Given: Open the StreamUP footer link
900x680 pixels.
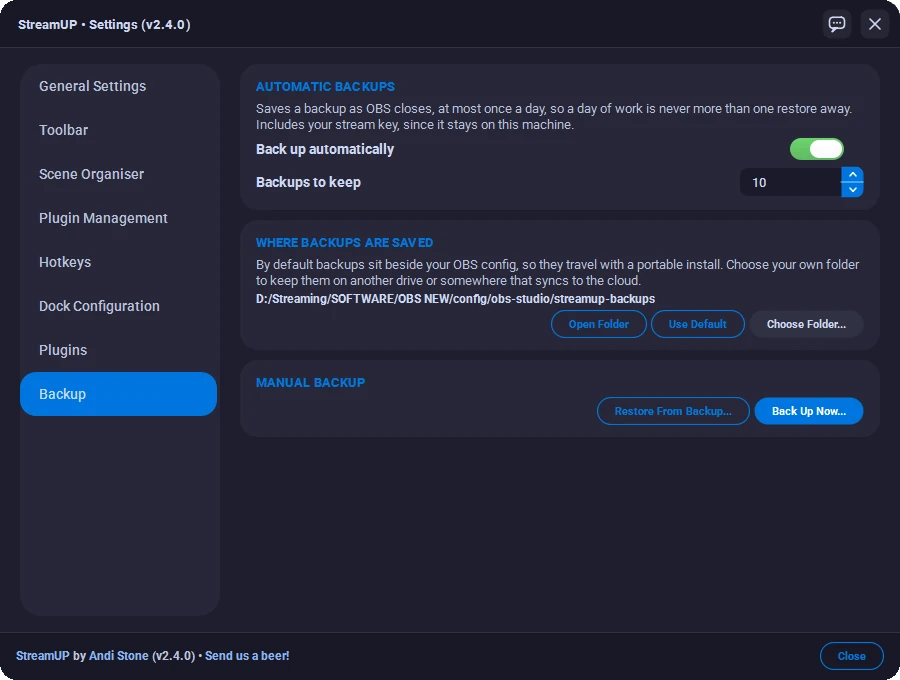Looking at the screenshot, I should point(42,656).
